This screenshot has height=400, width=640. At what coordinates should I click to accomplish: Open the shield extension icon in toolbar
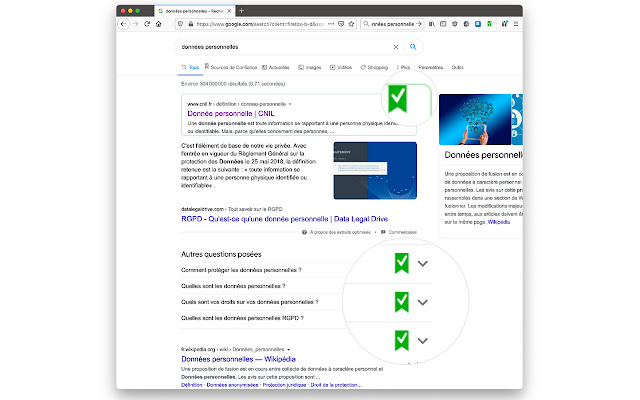[x=455, y=24]
